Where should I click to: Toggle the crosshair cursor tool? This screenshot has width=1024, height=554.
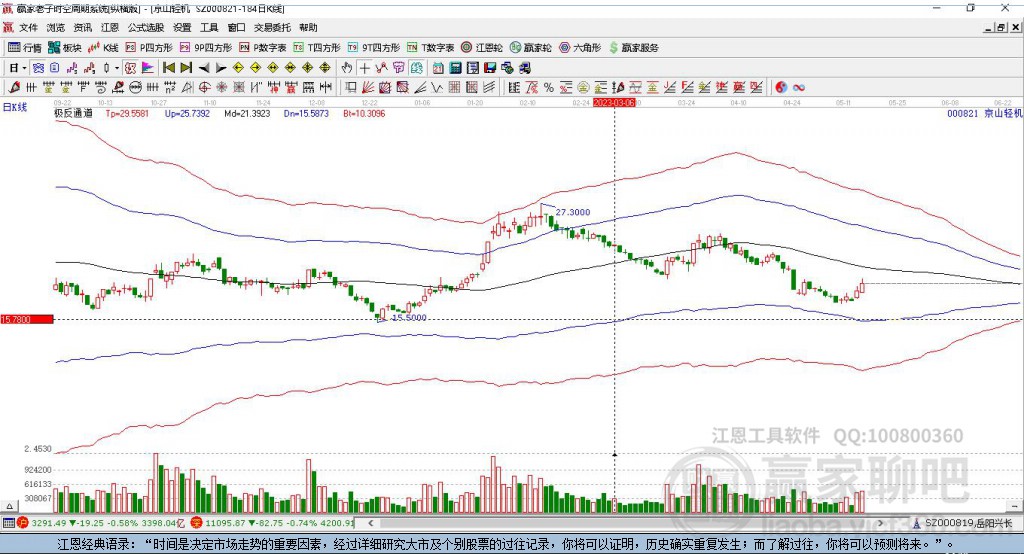point(364,68)
